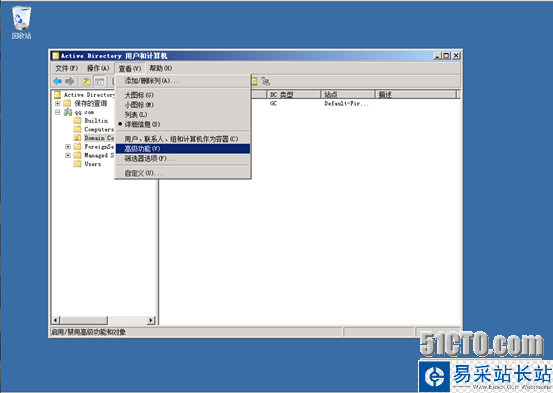Choose 添加/删除列(A)... menu entry
The image size is (553, 393).
[183, 81]
